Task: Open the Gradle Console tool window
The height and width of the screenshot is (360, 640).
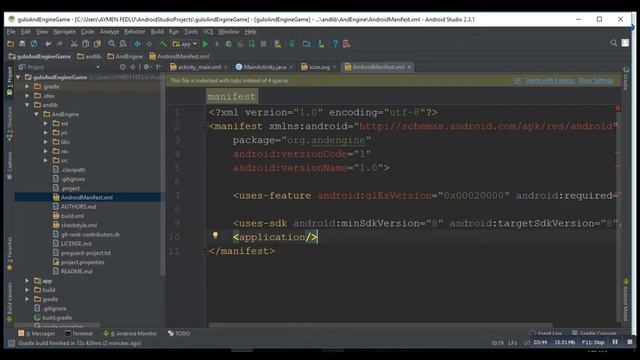Action: [594, 333]
